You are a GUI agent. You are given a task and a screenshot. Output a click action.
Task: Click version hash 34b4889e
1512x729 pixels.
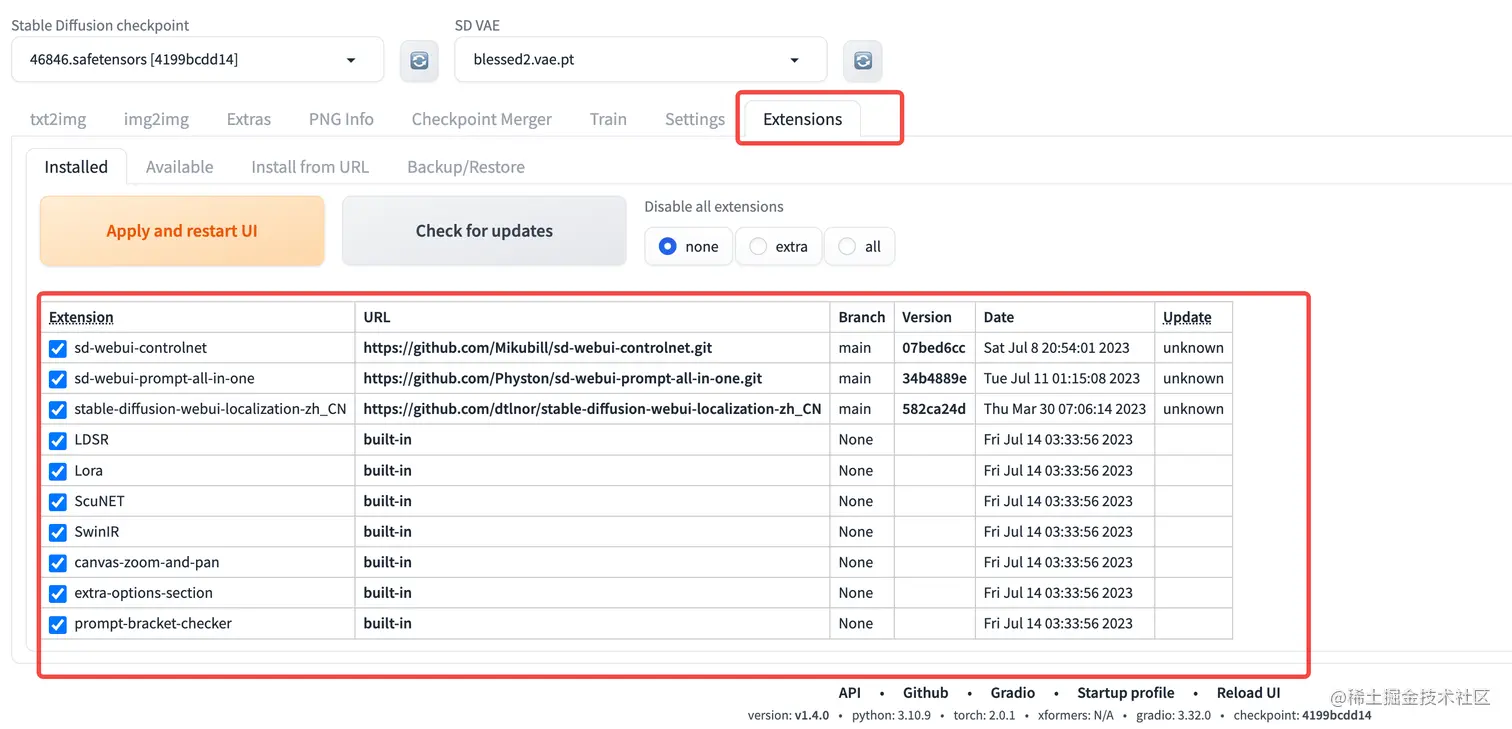point(934,378)
